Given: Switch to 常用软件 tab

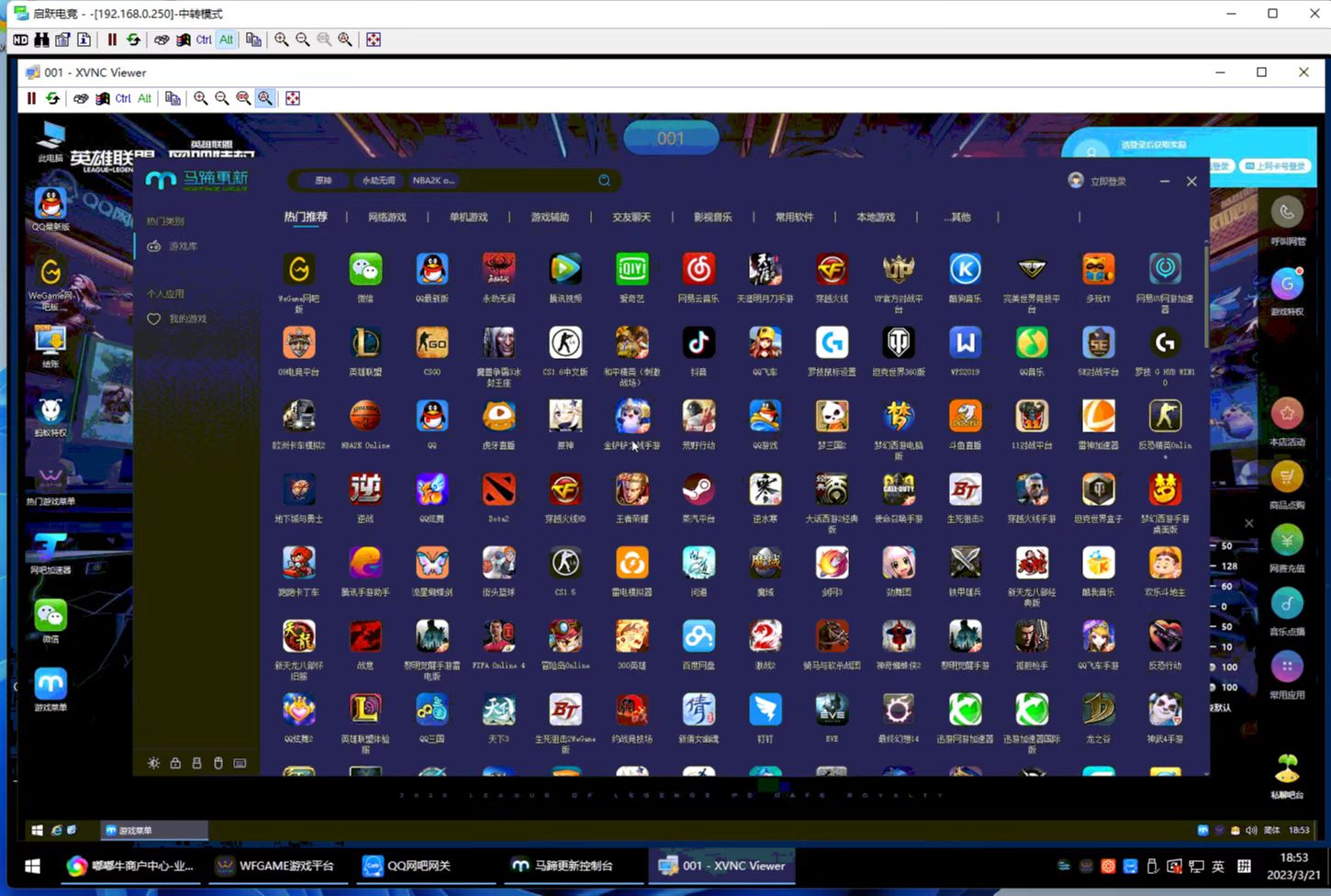Looking at the screenshot, I should [x=794, y=218].
